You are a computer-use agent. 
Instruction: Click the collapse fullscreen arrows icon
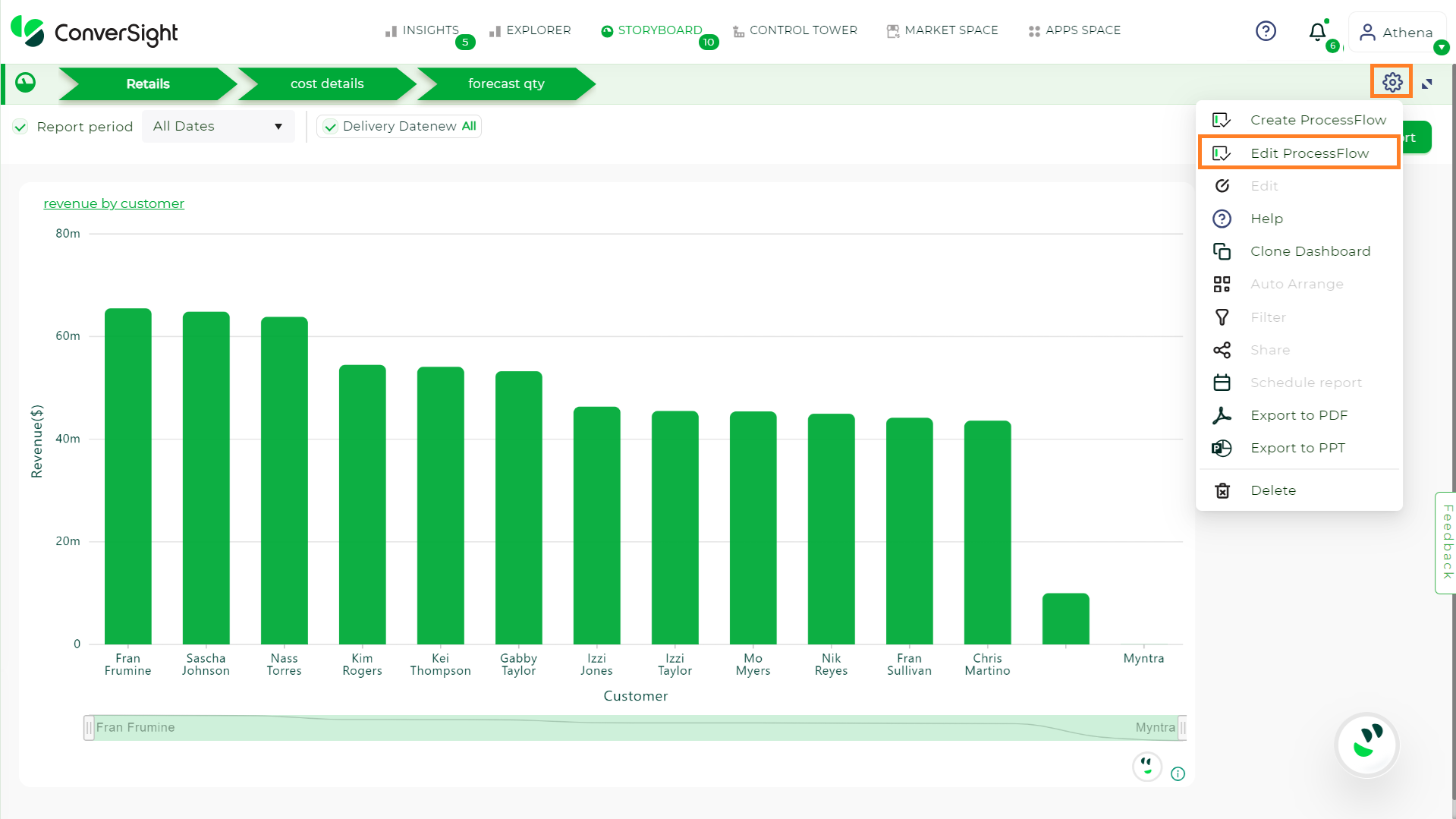[x=1427, y=83]
